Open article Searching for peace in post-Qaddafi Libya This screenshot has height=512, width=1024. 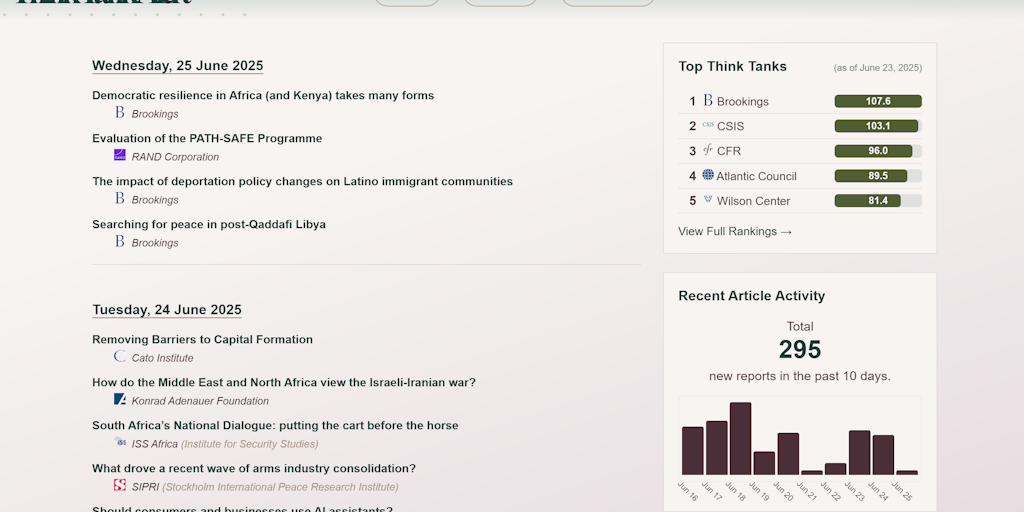coord(209,225)
